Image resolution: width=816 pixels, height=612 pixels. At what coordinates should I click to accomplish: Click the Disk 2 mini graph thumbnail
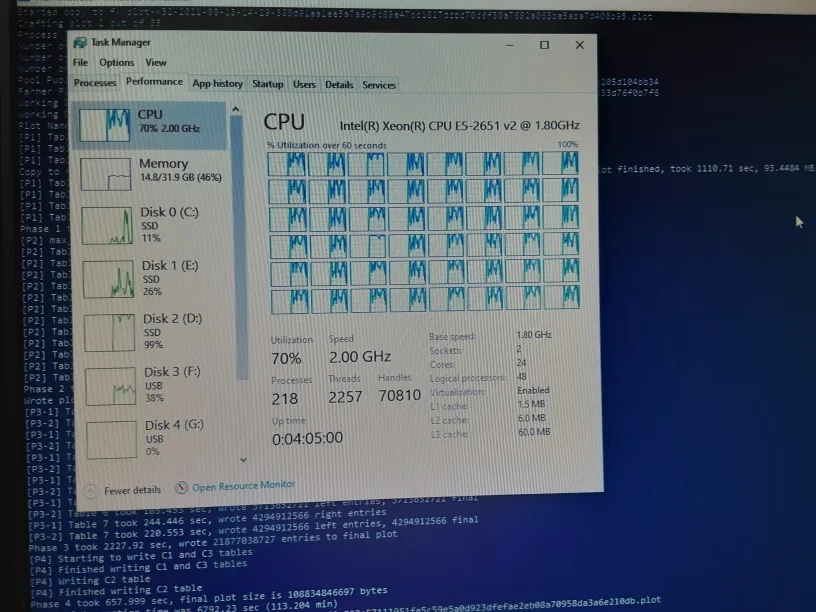(x=110, y=333)
